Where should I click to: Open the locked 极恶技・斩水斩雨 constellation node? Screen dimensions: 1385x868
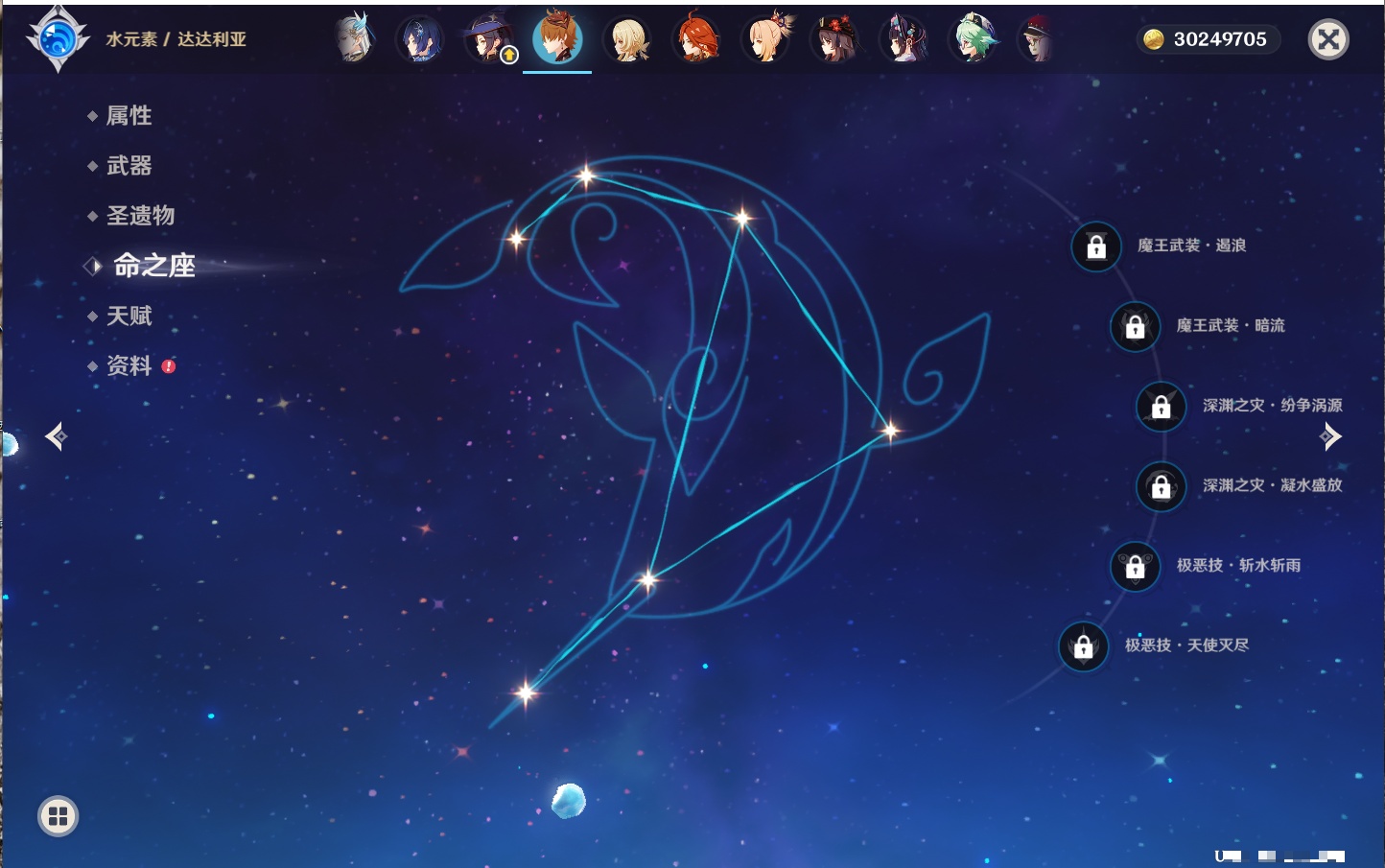coord(1136,566)
